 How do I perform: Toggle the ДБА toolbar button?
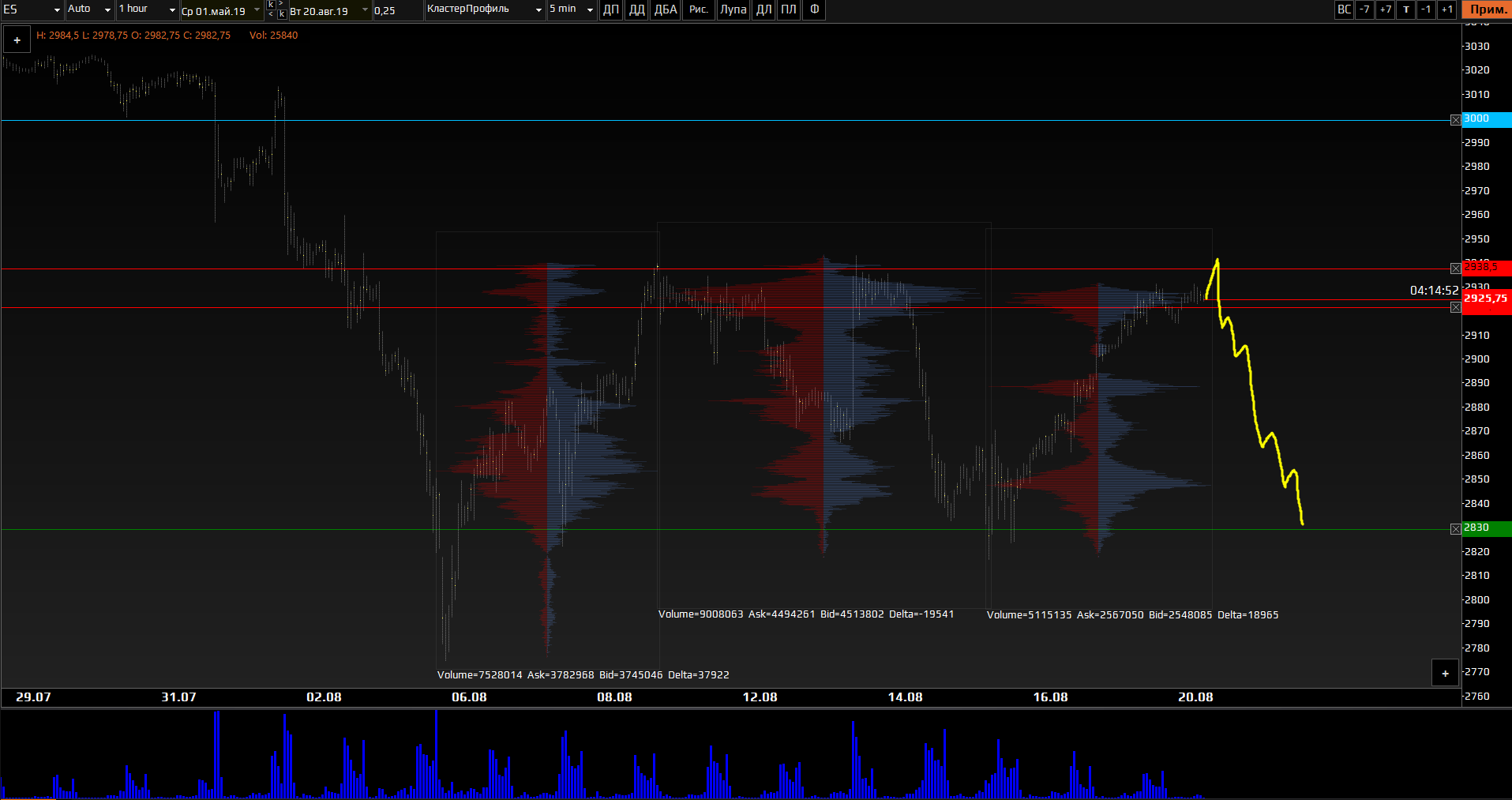pyautogui.click(x=666, y=9)
